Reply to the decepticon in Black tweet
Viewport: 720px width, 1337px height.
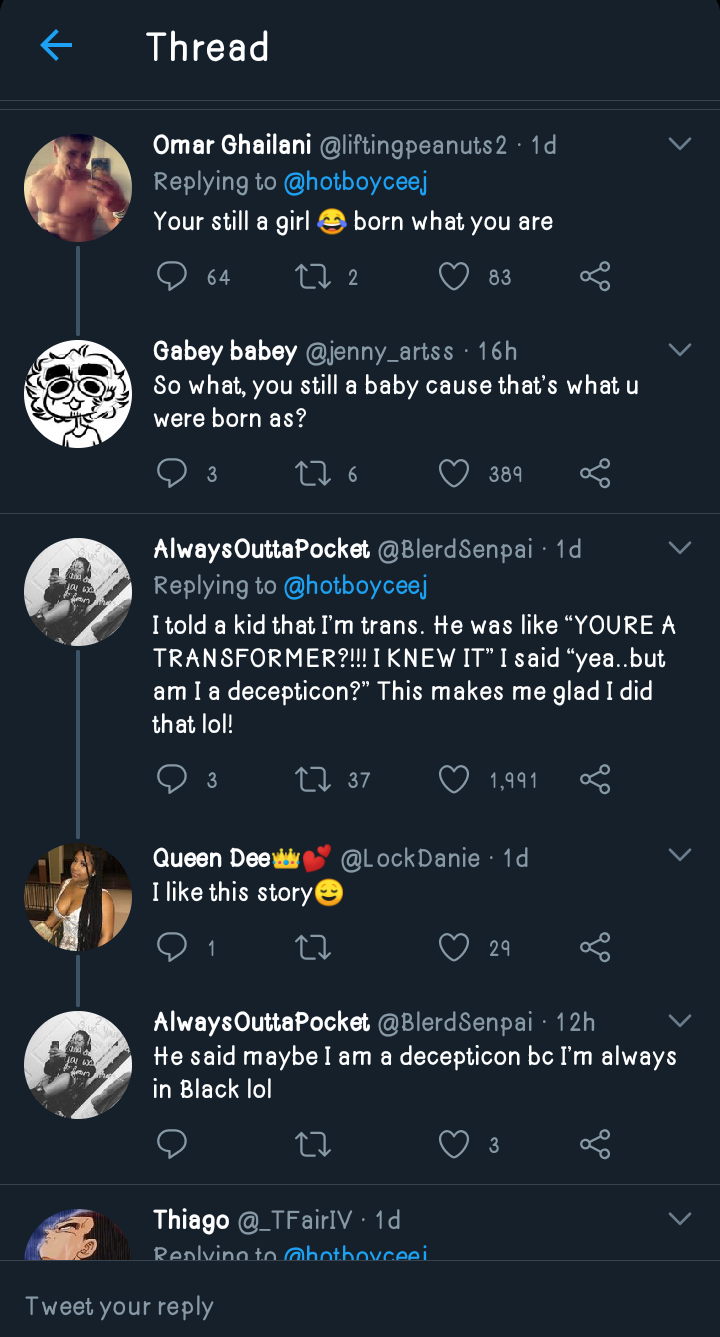pos(172,1144)
